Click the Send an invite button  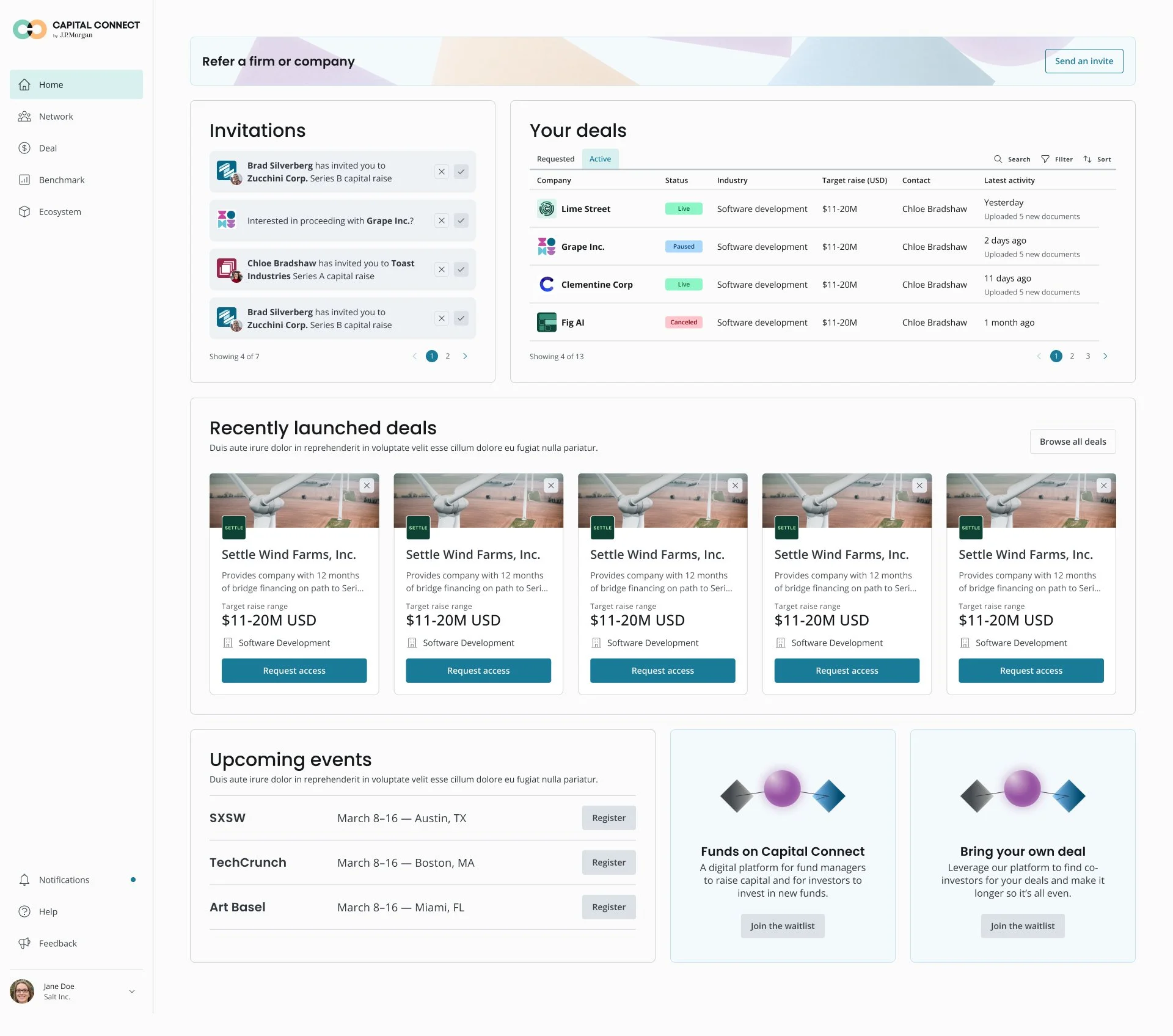pos(1084,61)
